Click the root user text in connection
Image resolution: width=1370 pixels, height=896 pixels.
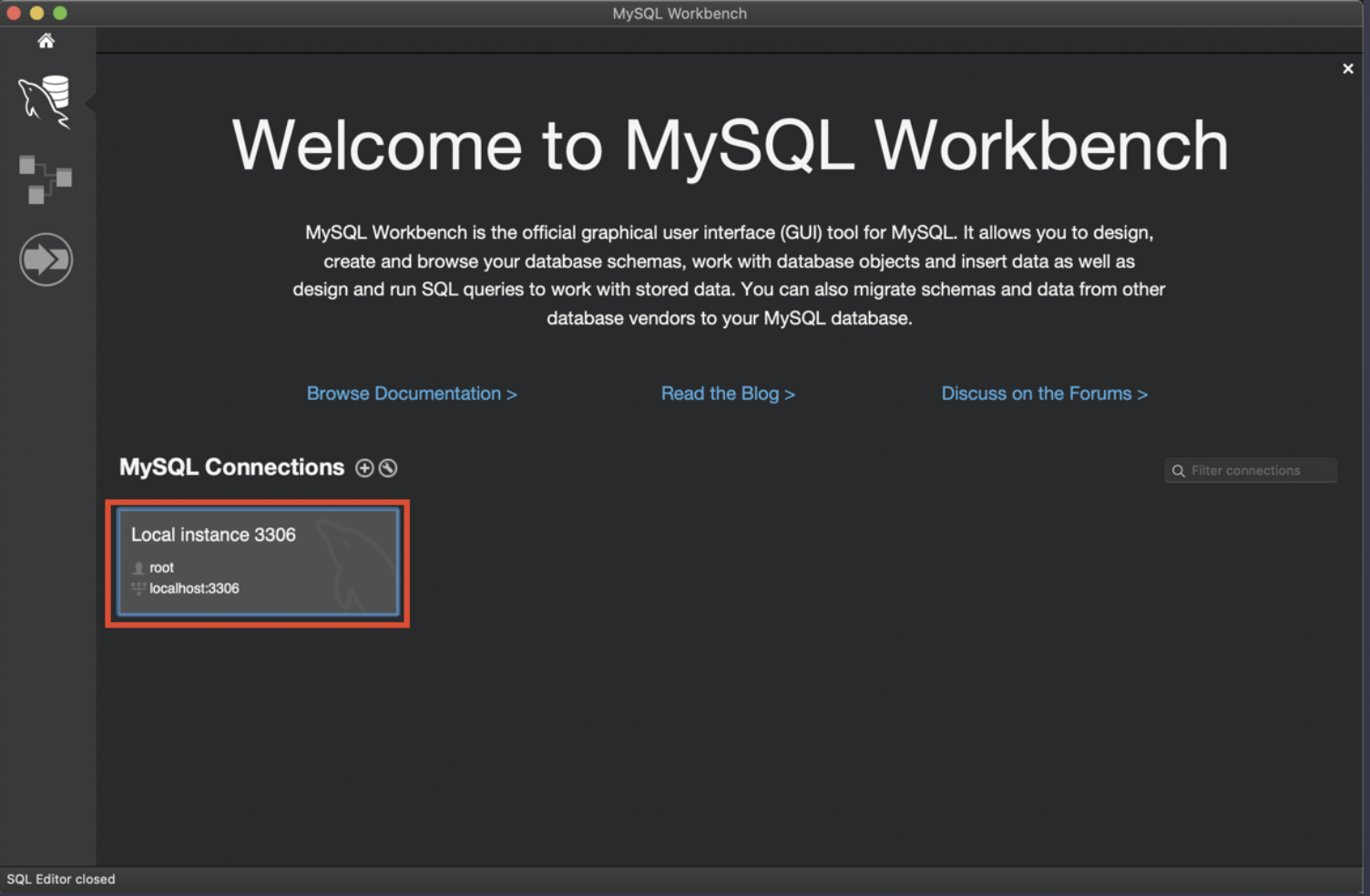161,567
